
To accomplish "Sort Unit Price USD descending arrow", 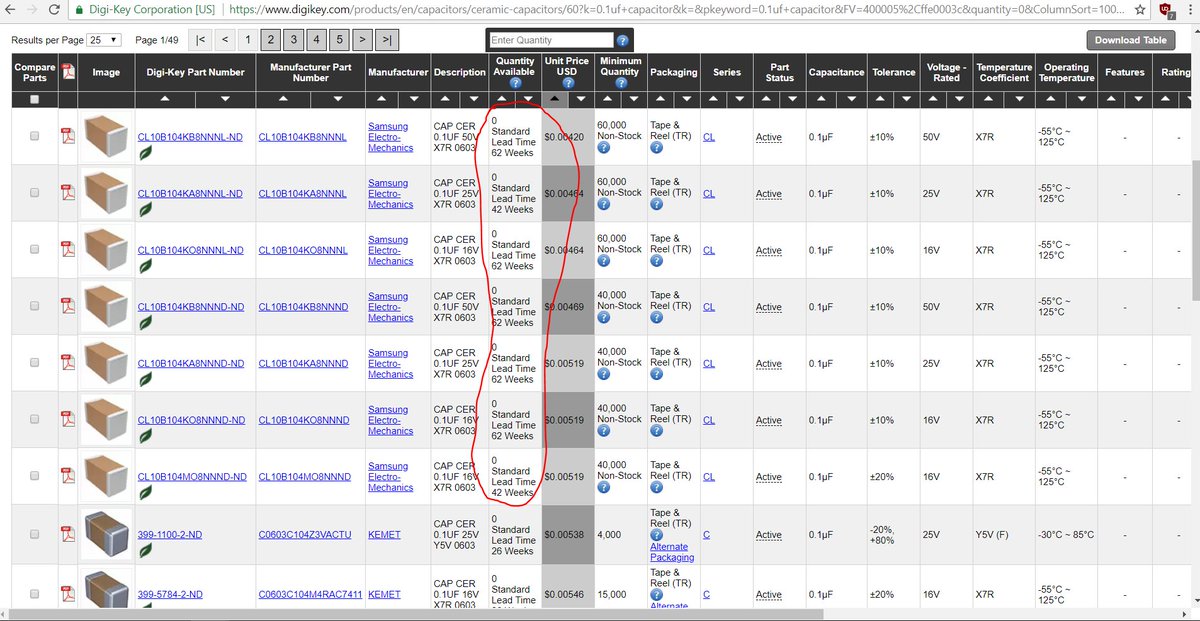I will coord(581,100).
